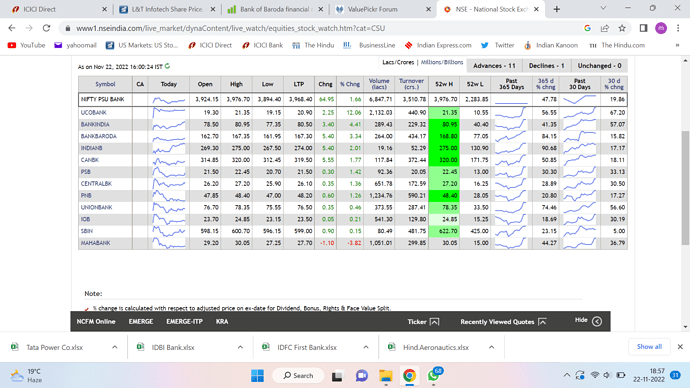Viewport: 690px width, 388px height.
Task: Click the YouTube bookmark icon
Action: tap(12, 45)
